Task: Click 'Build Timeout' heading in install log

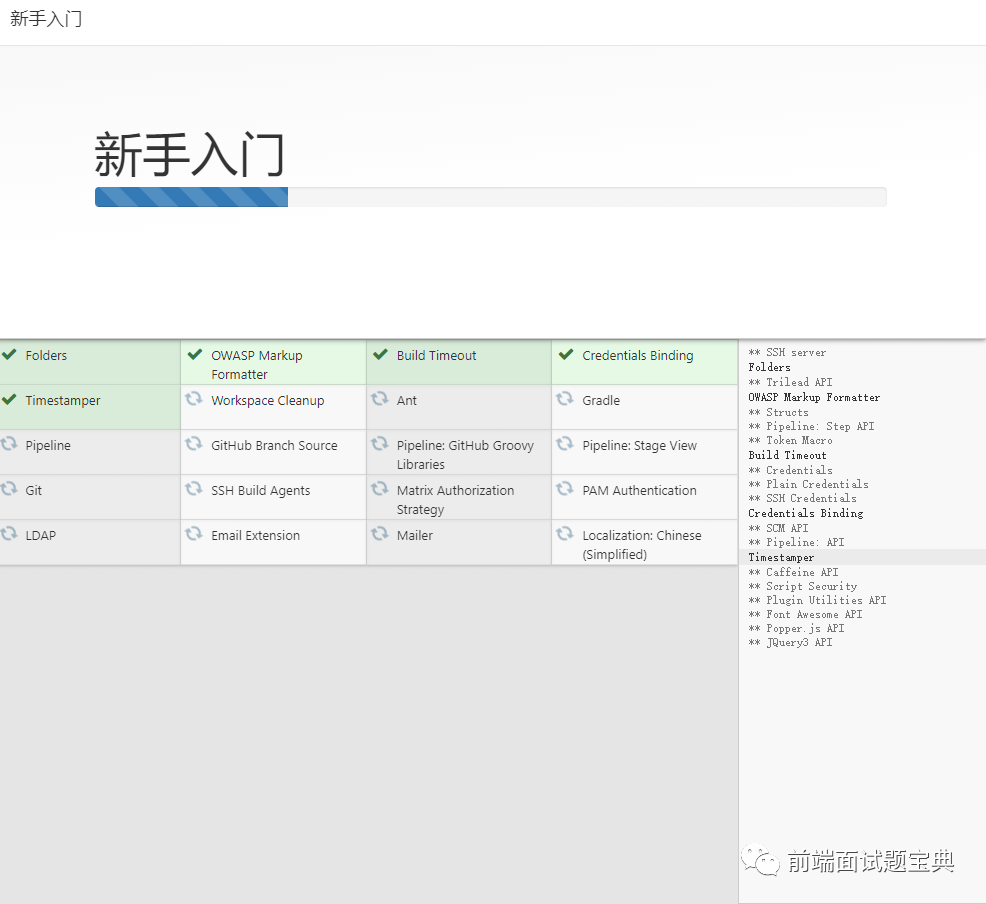Action: (787, 455)
